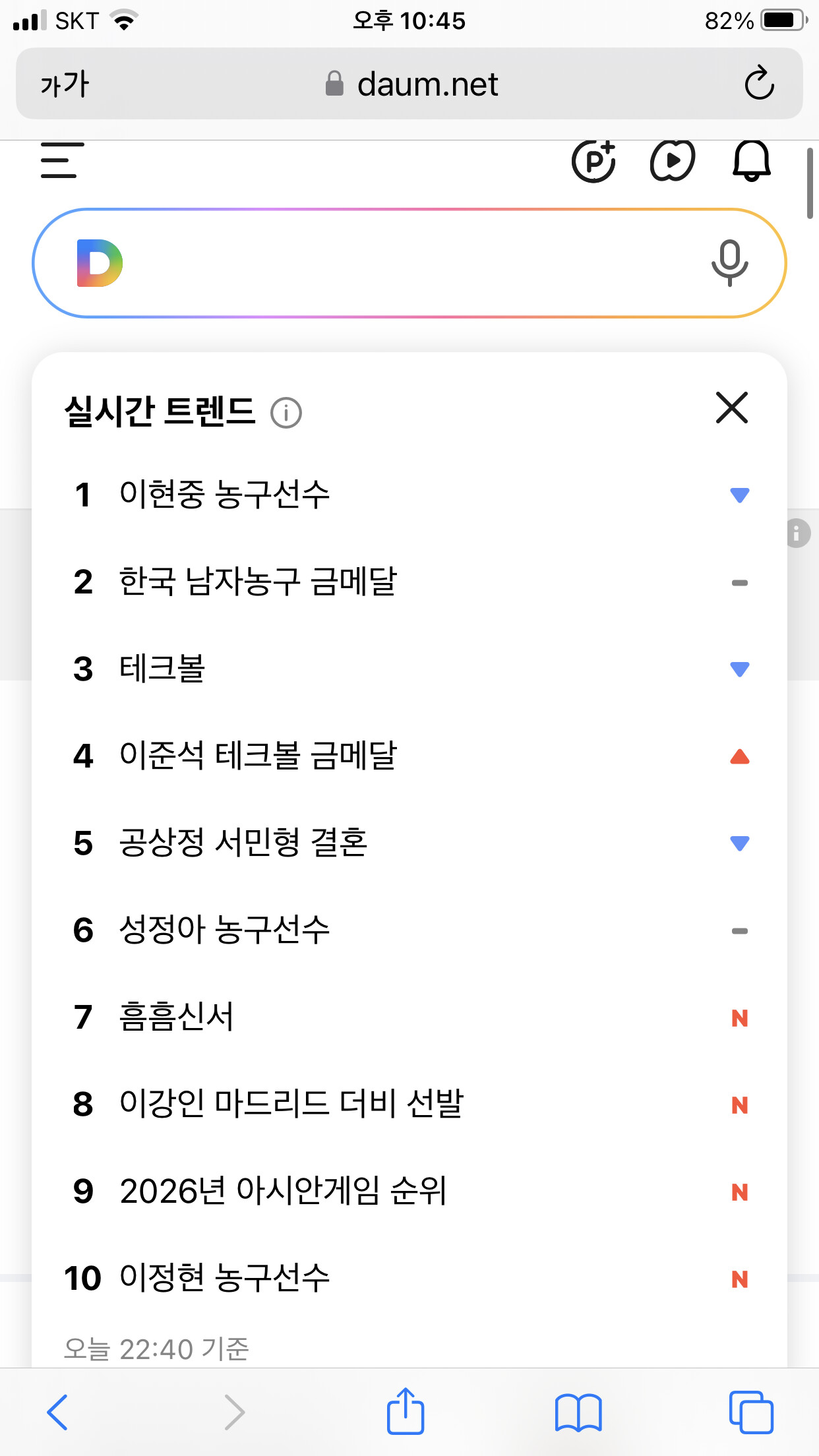Tap the 가가 text size button

(x=65, y=84)
